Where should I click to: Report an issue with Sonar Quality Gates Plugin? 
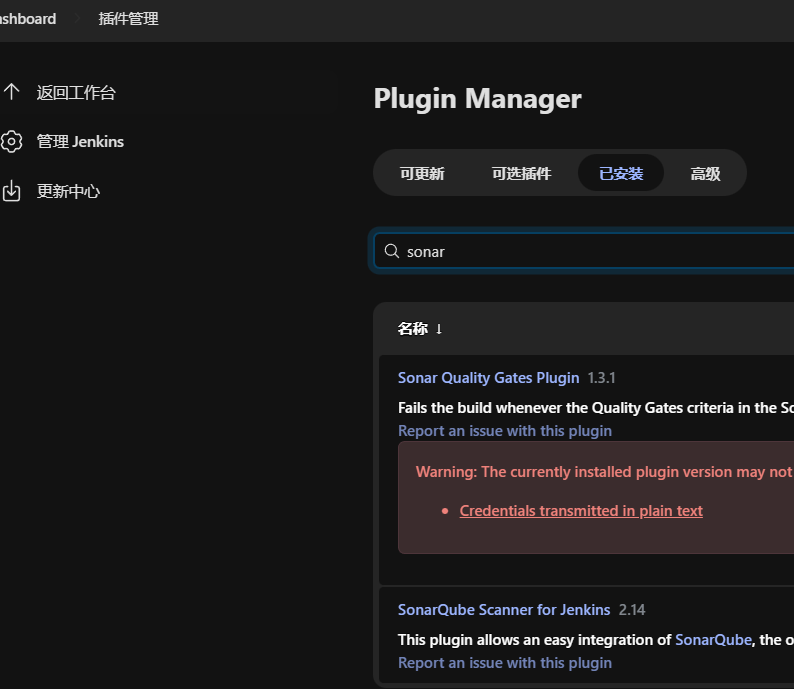[x=504, y=431]
